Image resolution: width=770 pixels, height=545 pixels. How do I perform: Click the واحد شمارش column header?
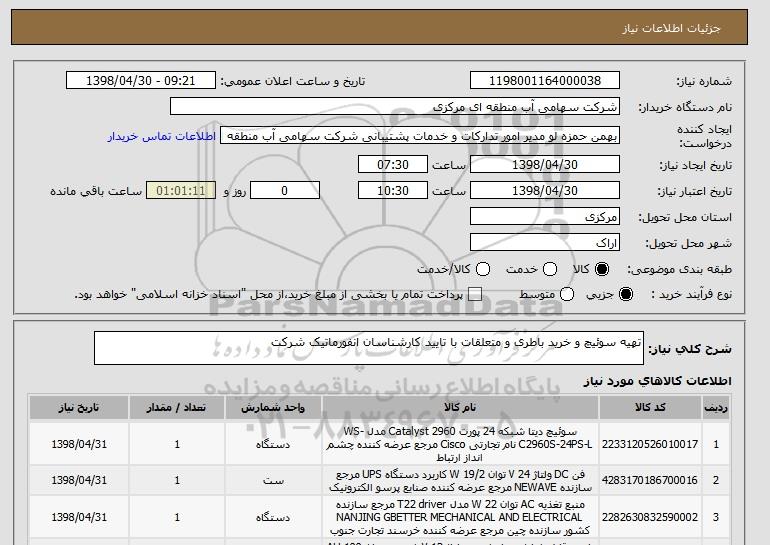pos(273,408)
